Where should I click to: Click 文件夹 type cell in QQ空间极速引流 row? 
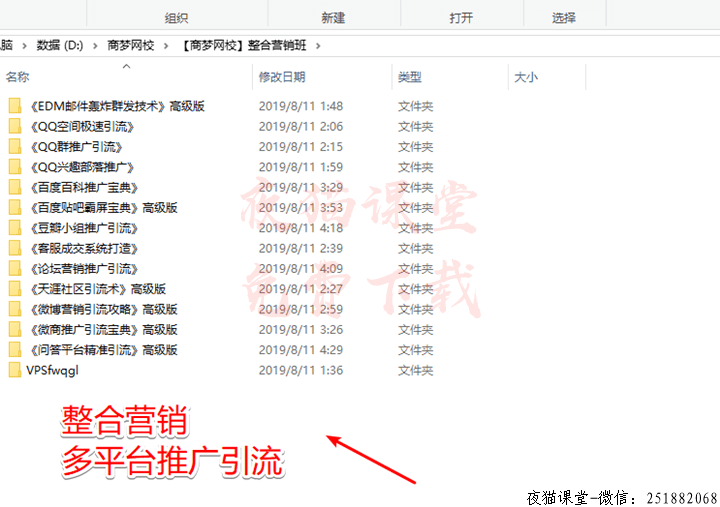416,126
